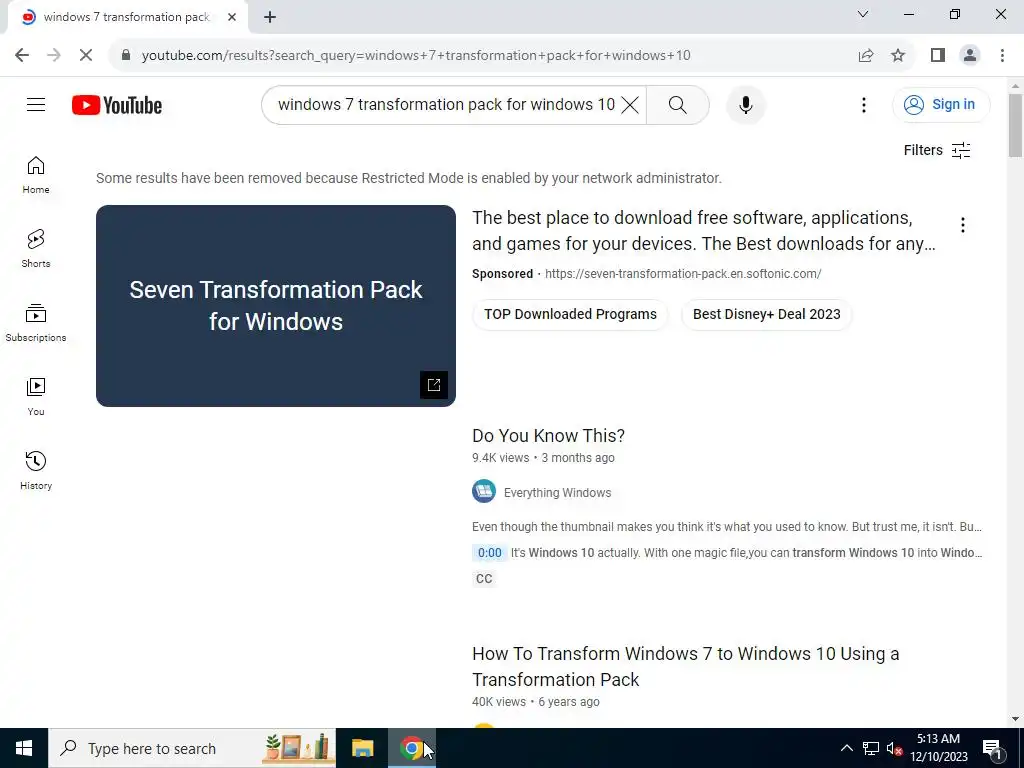Clear the search query with the X
This screenshot has height=768, width=1024.
630,104
